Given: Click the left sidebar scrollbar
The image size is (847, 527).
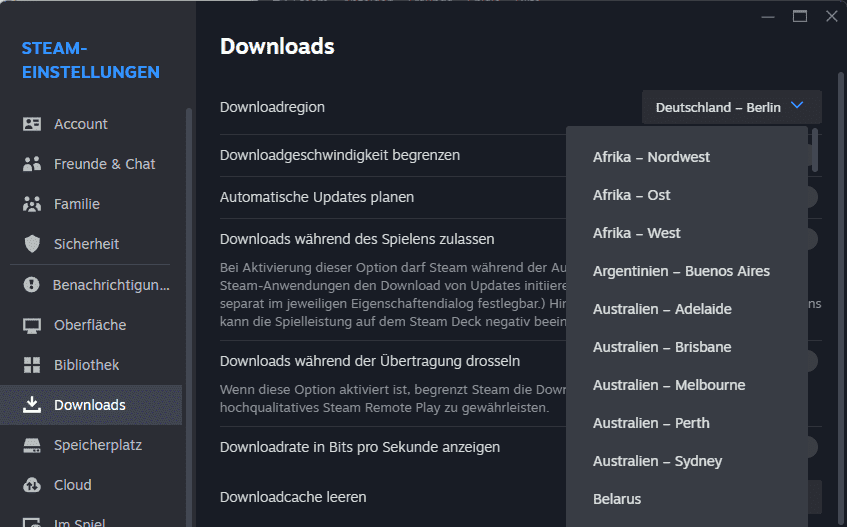Looking at the screenshot, I should (x=189, y=317).
